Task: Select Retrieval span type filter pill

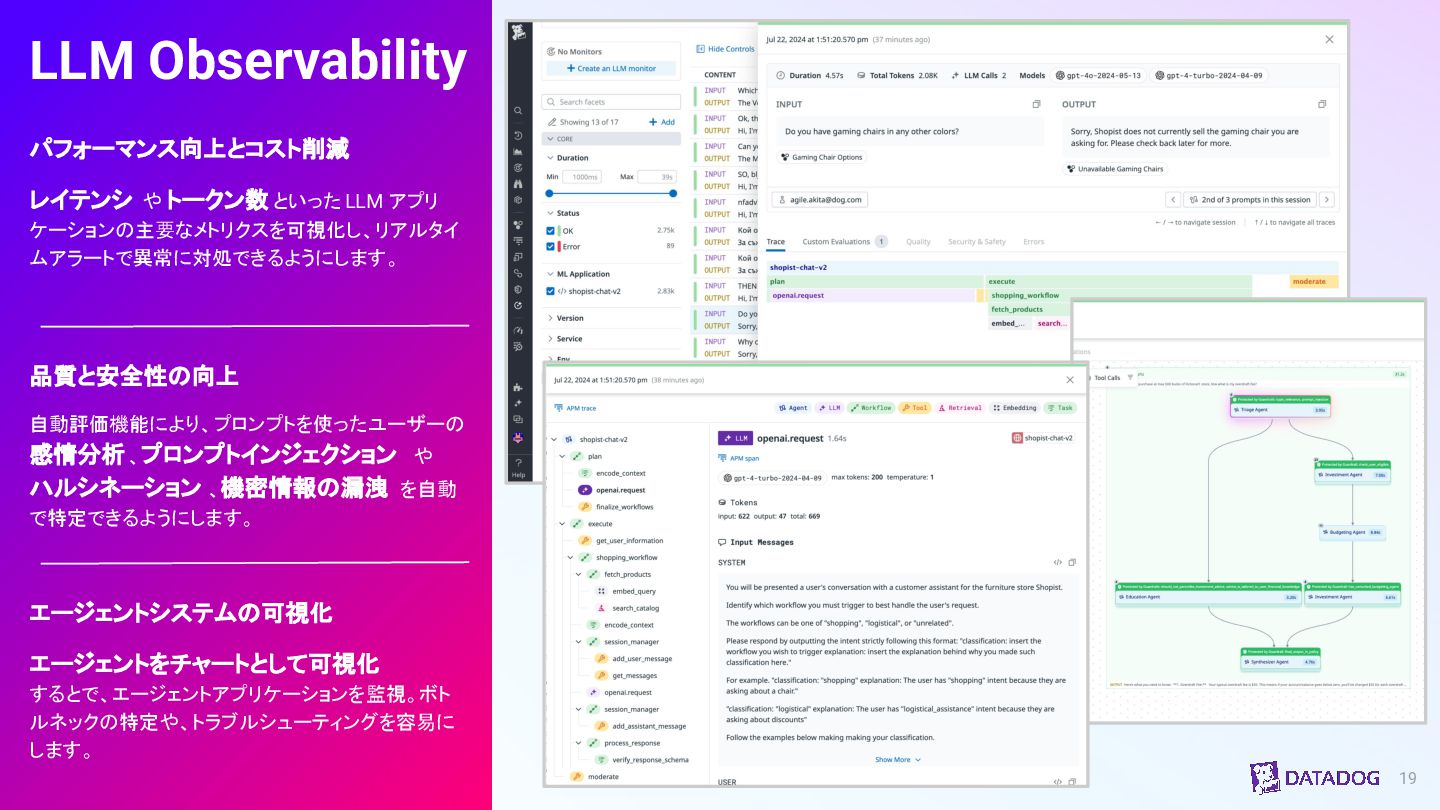Action: tap(960, 408)
